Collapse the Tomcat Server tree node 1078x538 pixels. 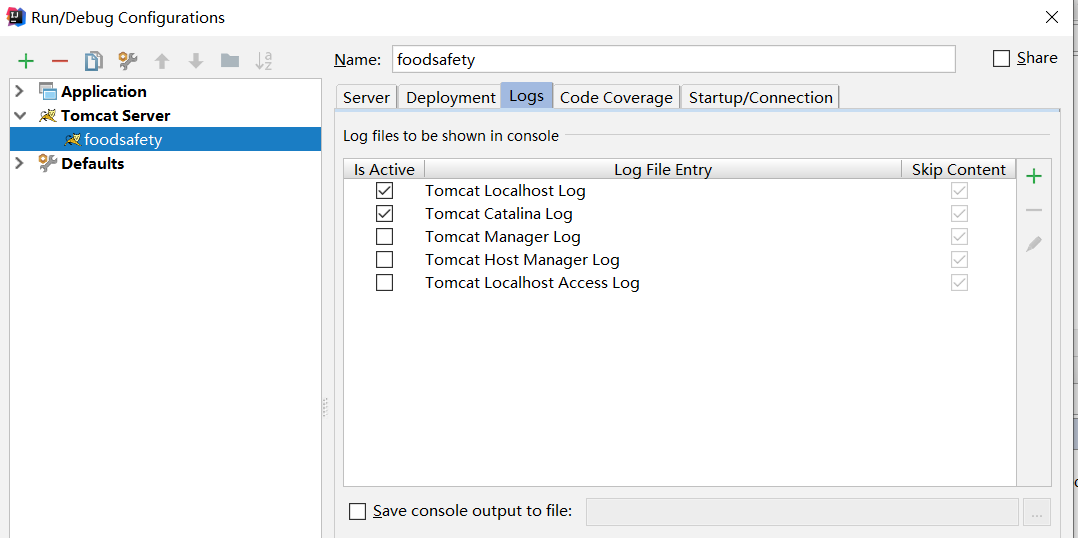[19, 115]
